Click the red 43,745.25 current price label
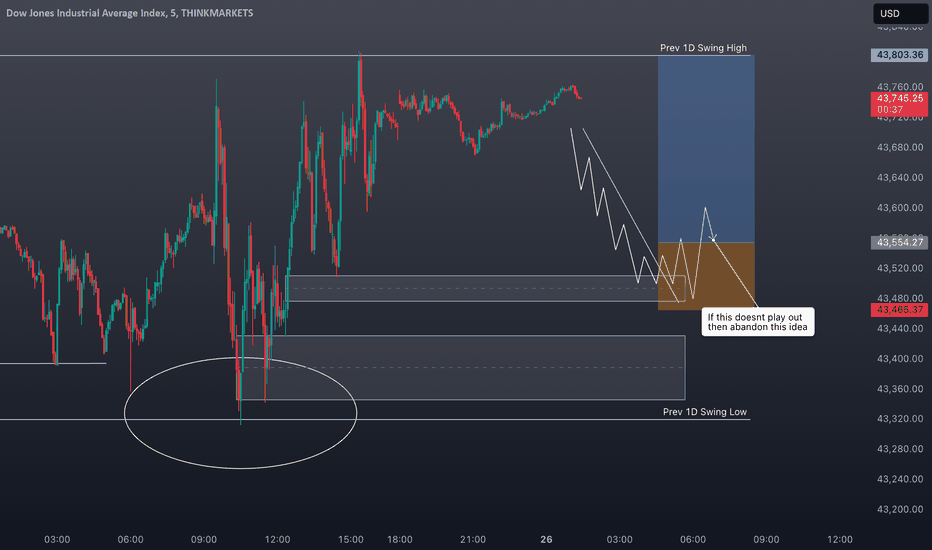This screenshot has width=932, height=550. 899,103
